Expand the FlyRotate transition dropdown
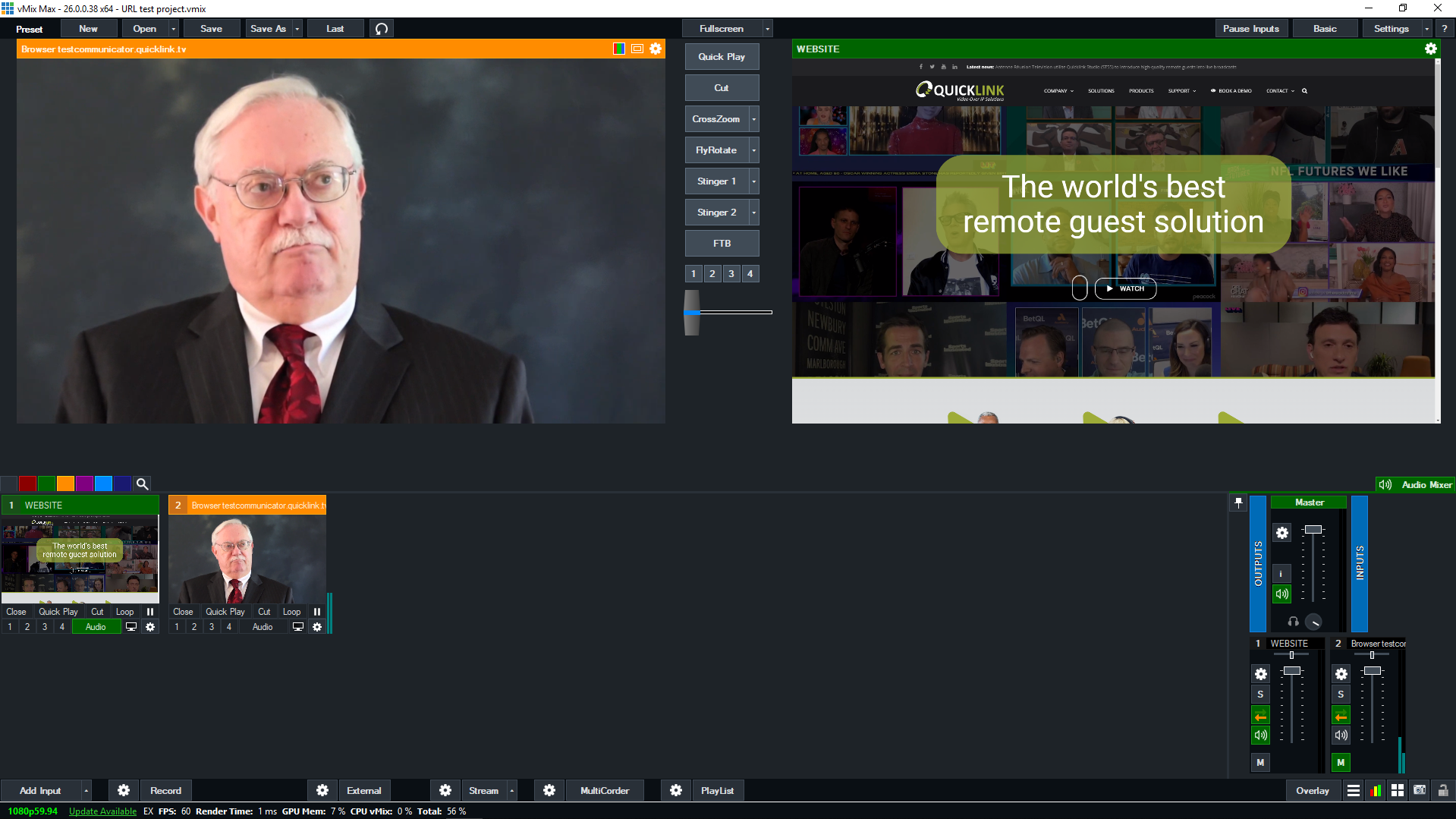 tap(753, 150)
